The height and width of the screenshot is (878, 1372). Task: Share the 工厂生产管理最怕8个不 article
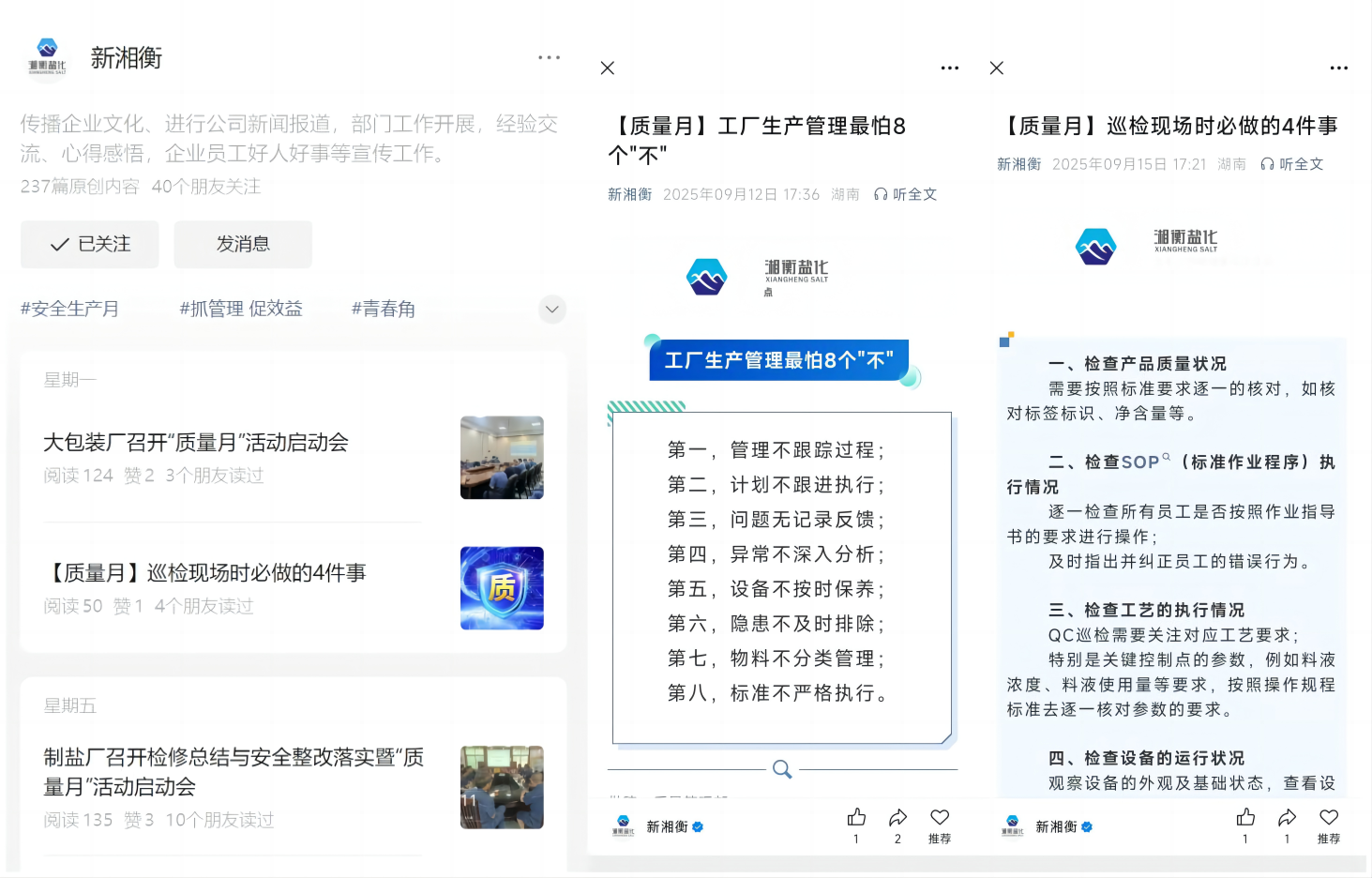(x=897, y=817)
